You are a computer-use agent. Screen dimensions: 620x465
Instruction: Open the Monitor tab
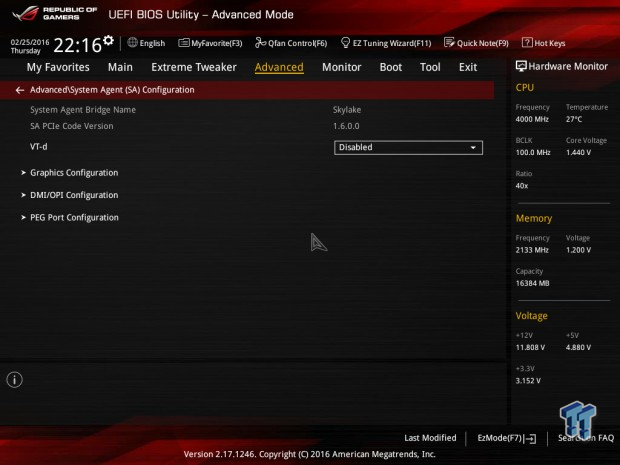(x=342, y=67)
